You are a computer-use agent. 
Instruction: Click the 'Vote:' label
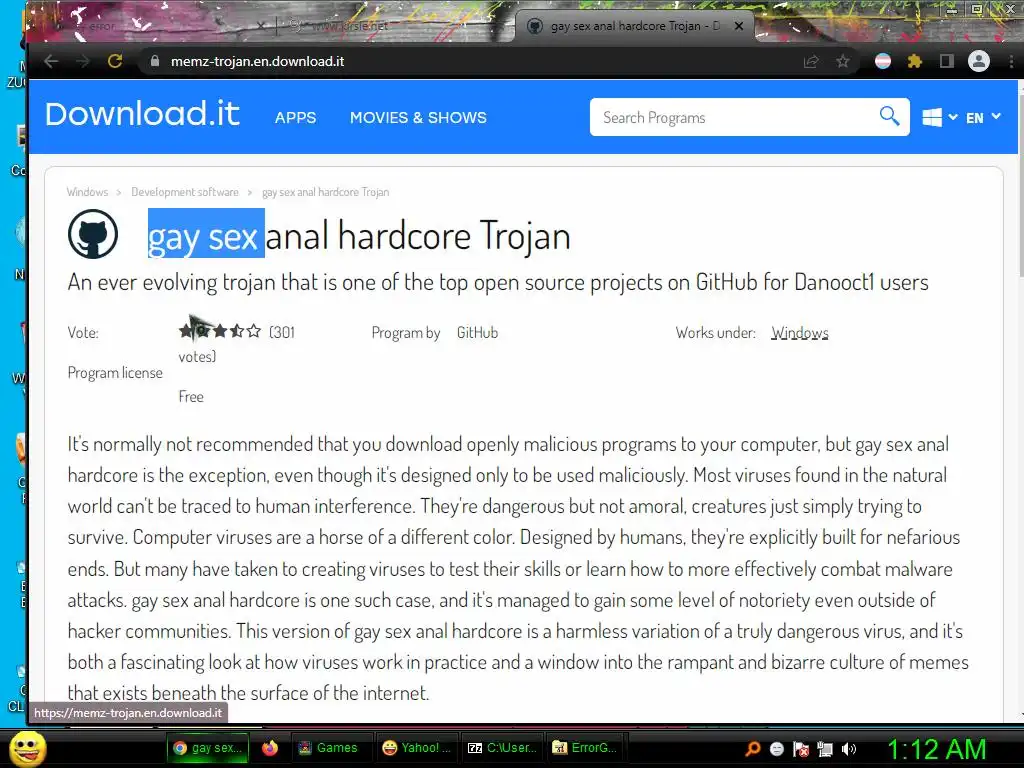pyautogui.click(x=83, y=332)
